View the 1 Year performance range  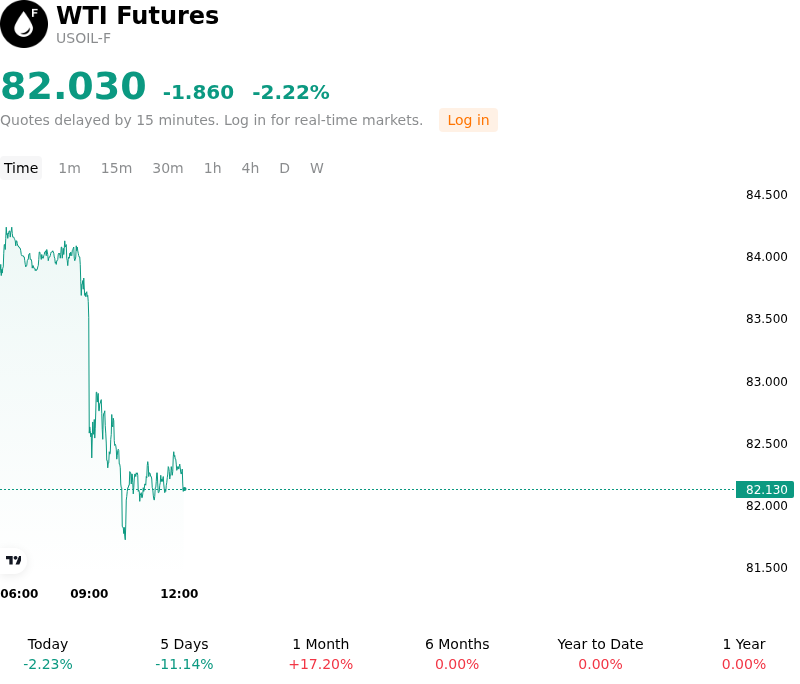(744, 654)
